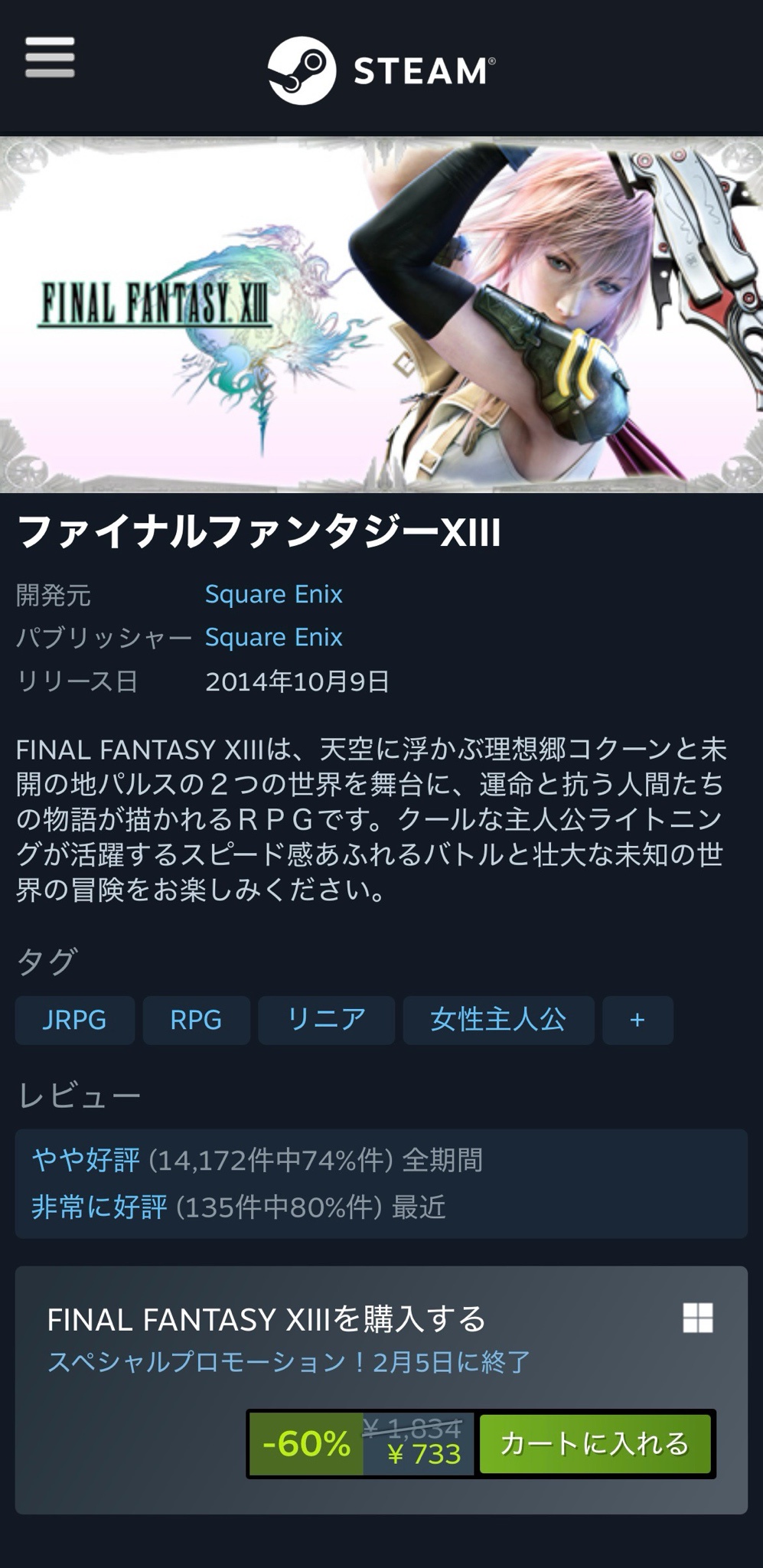Click the ¥733 discounted price
The height and width of the screenshot is (1568, 763).
(x=424, y=1455)
